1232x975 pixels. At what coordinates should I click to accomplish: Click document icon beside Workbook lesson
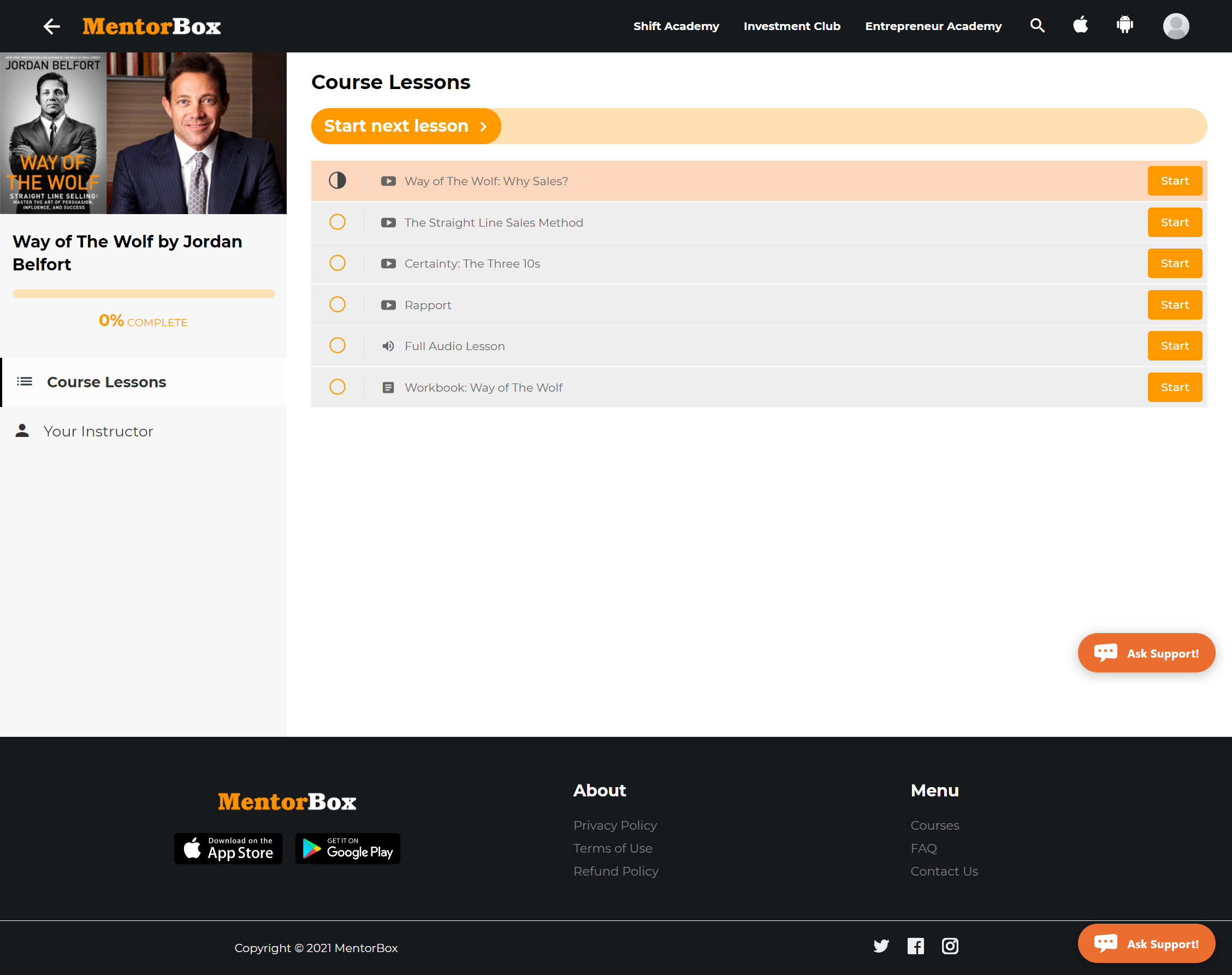388,388
